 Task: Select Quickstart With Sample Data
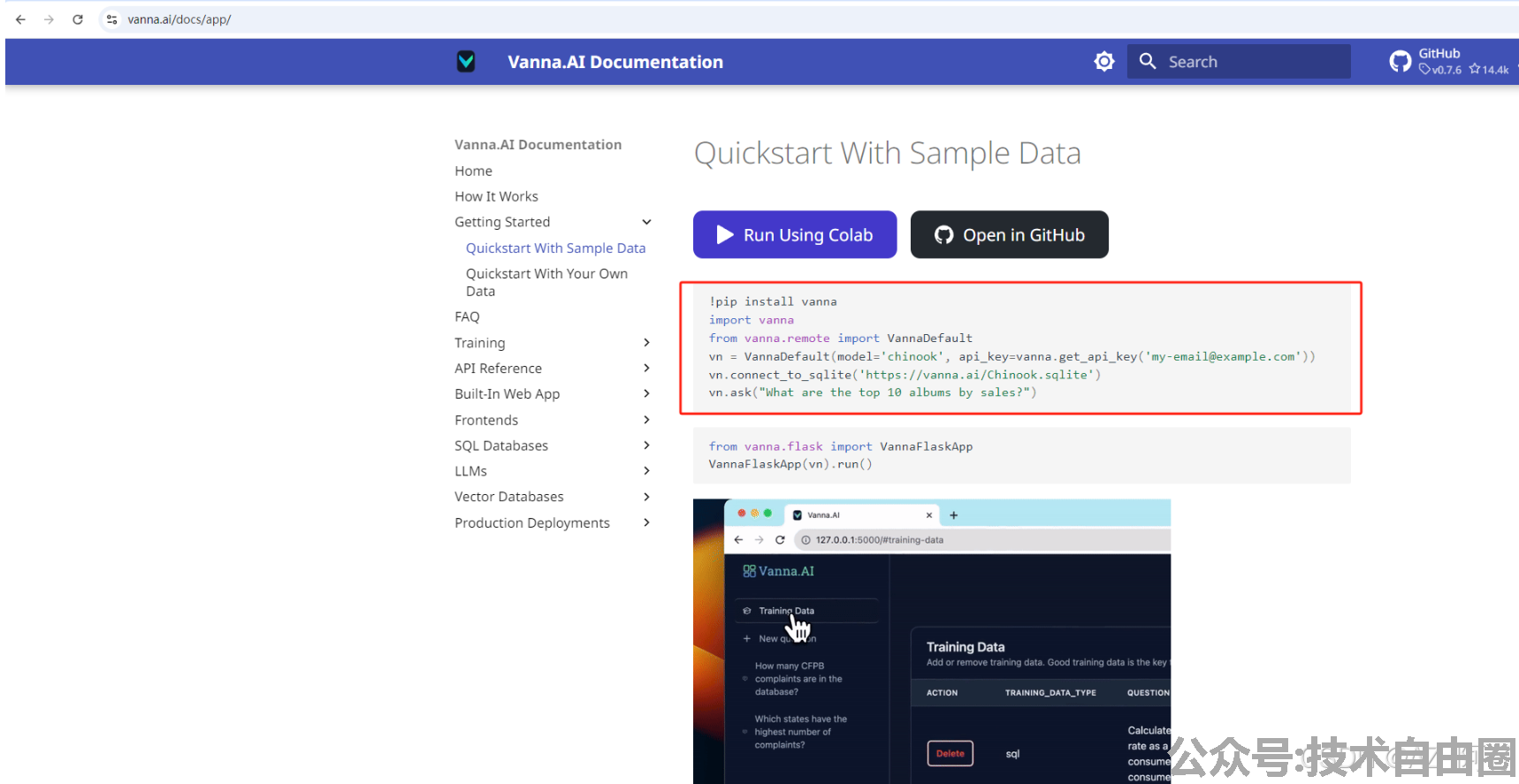[555, 248]
